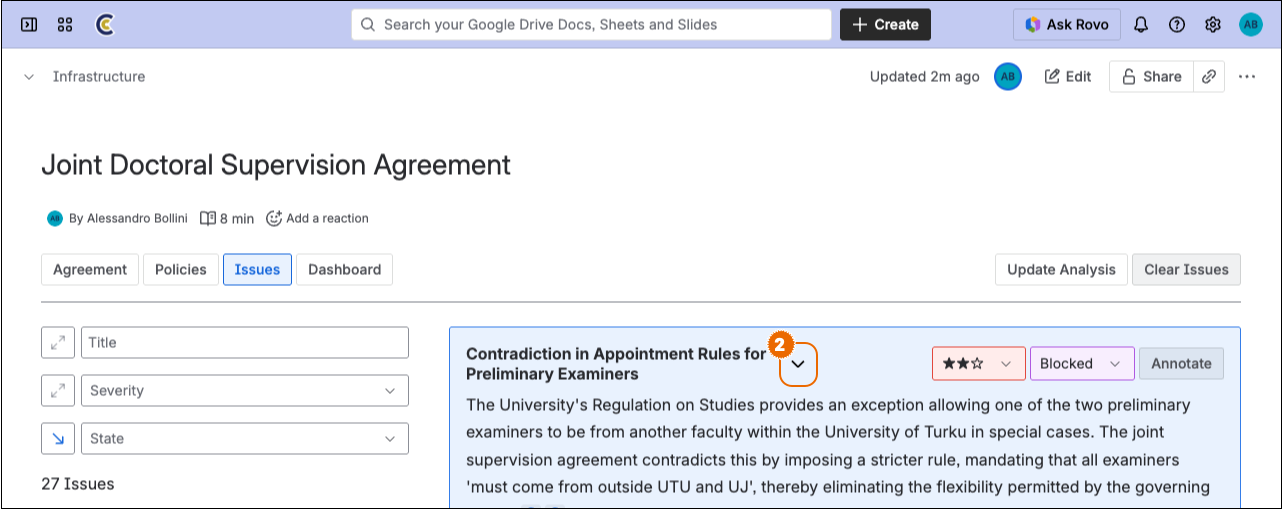Image resolution: width=1282 pixels, height=509 pixels.
Task: Click Add a reaction emoji icon
Action: click(274, 218)
